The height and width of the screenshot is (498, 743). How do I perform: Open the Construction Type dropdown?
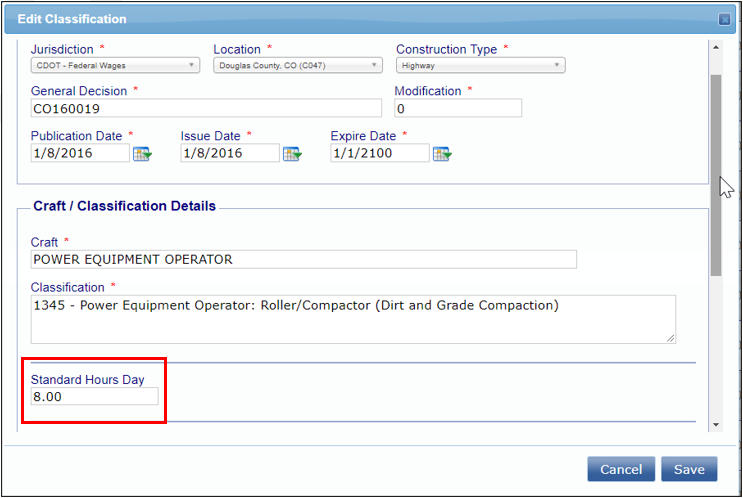point(480,65)
